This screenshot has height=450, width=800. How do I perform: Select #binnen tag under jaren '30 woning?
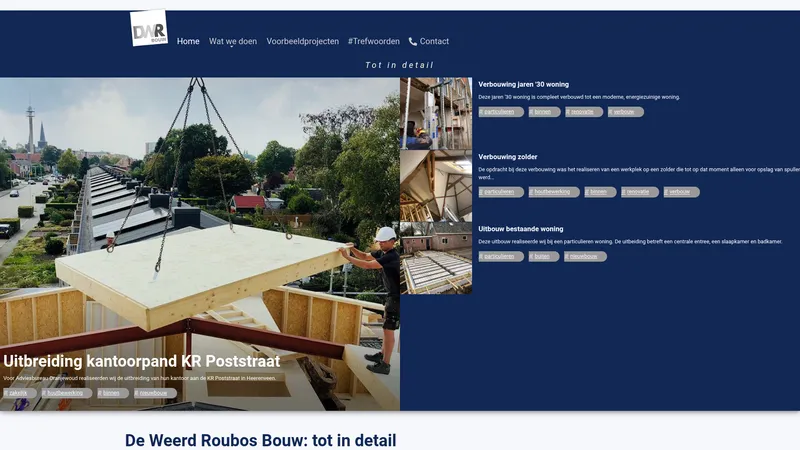point(544,112)
